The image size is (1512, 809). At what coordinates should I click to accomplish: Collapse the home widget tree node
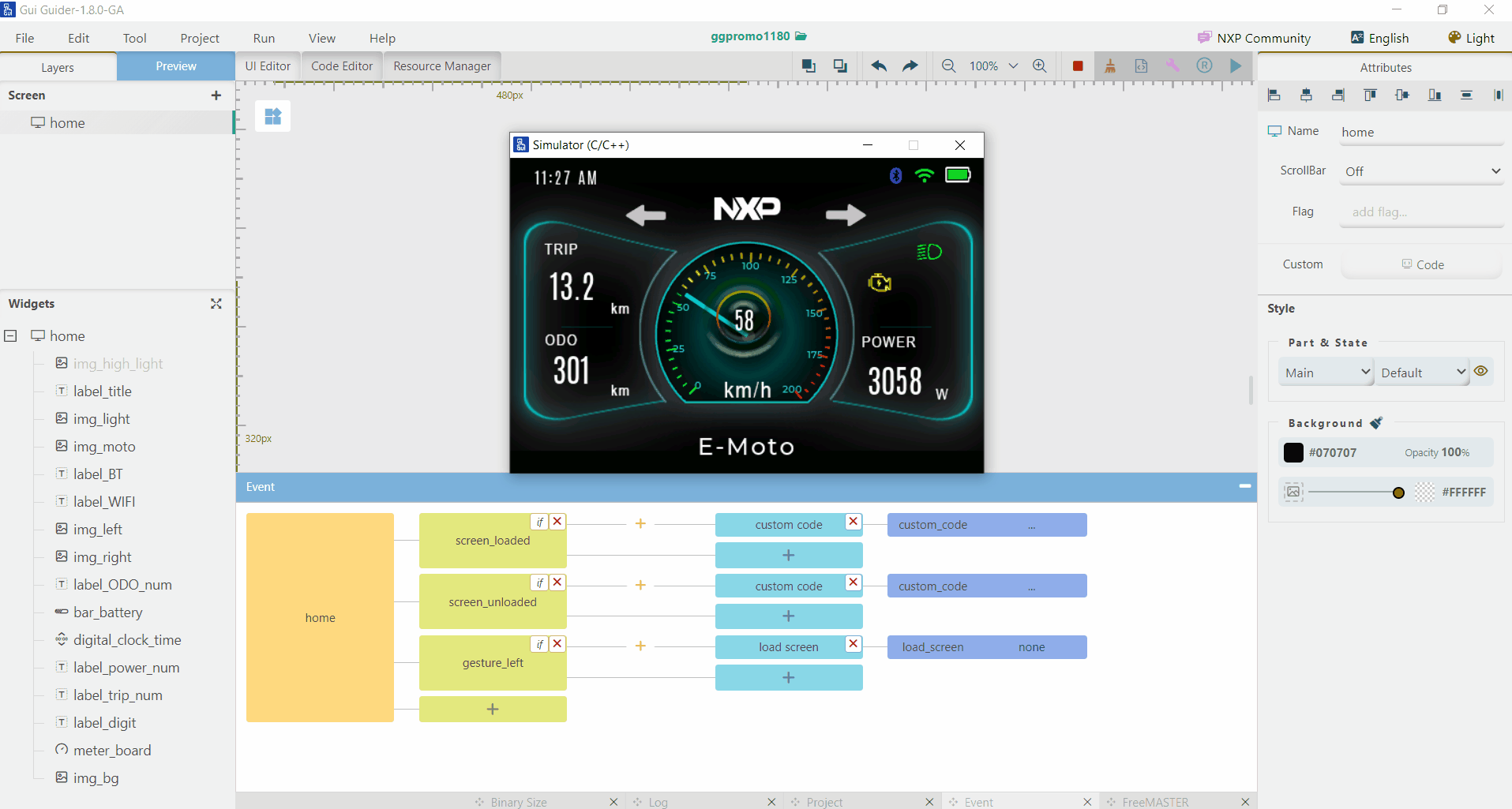[x=10, y=335]
